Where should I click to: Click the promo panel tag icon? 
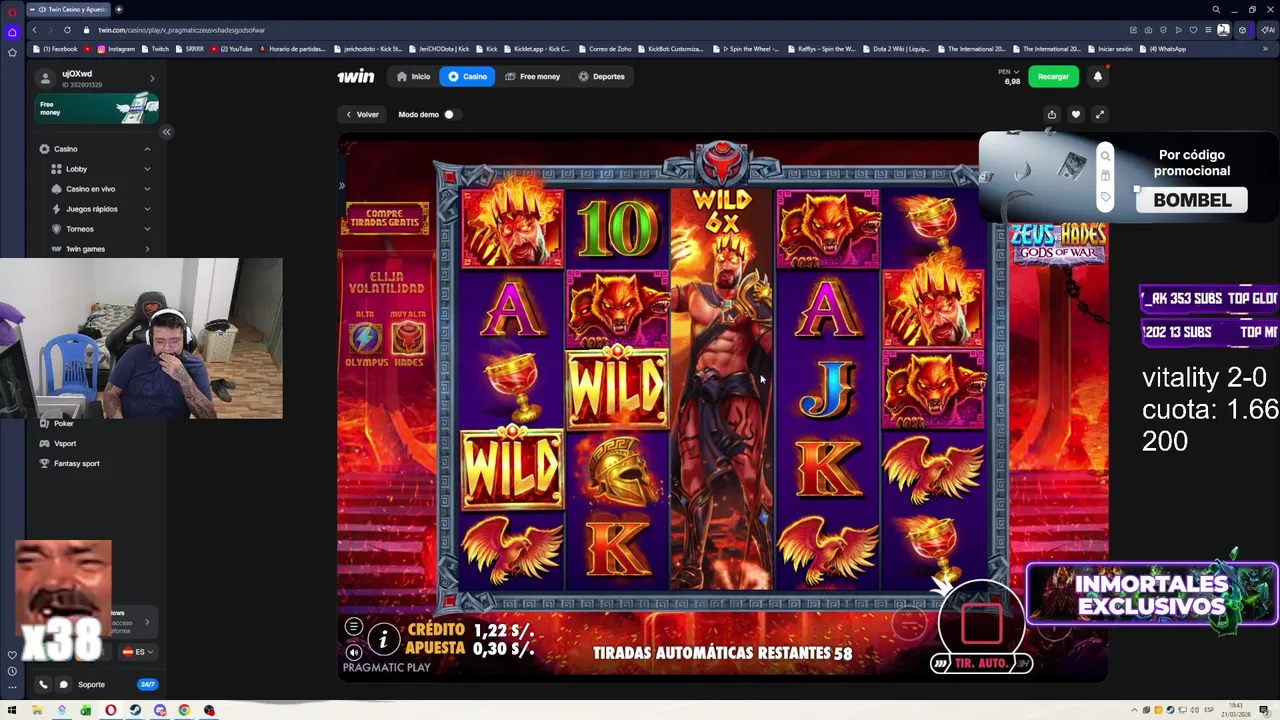[x=1105, y=197]
